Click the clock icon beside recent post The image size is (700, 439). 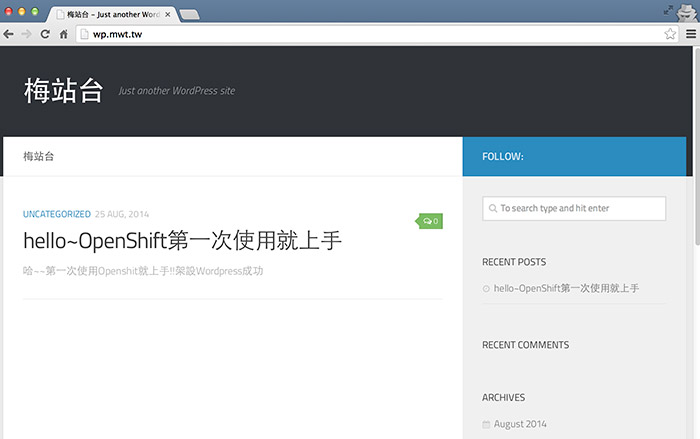(486, 289)
